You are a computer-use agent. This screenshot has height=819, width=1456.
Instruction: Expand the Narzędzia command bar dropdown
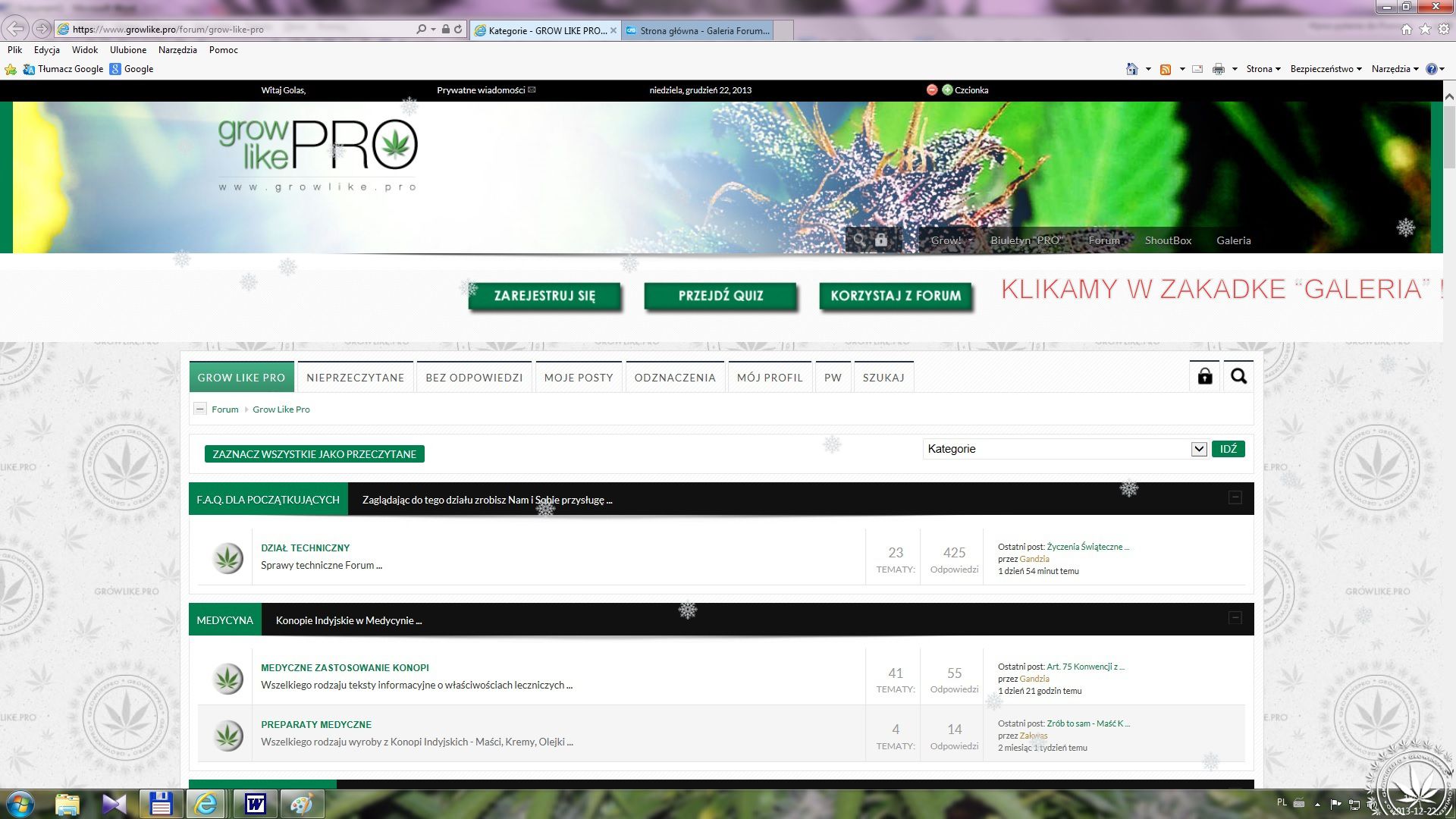[1395, 69]
